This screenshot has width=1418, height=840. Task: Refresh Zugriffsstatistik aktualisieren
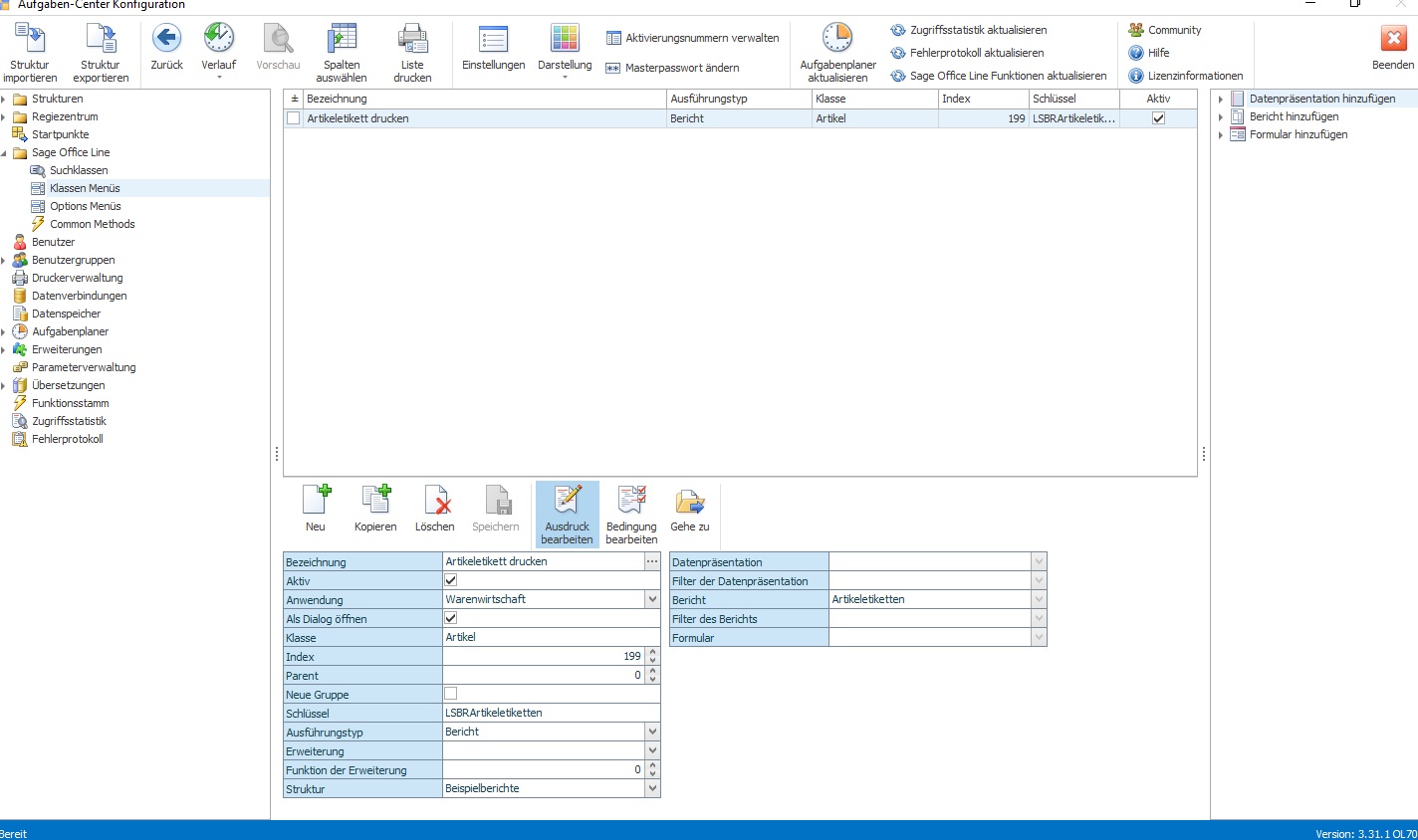point(969,30)
